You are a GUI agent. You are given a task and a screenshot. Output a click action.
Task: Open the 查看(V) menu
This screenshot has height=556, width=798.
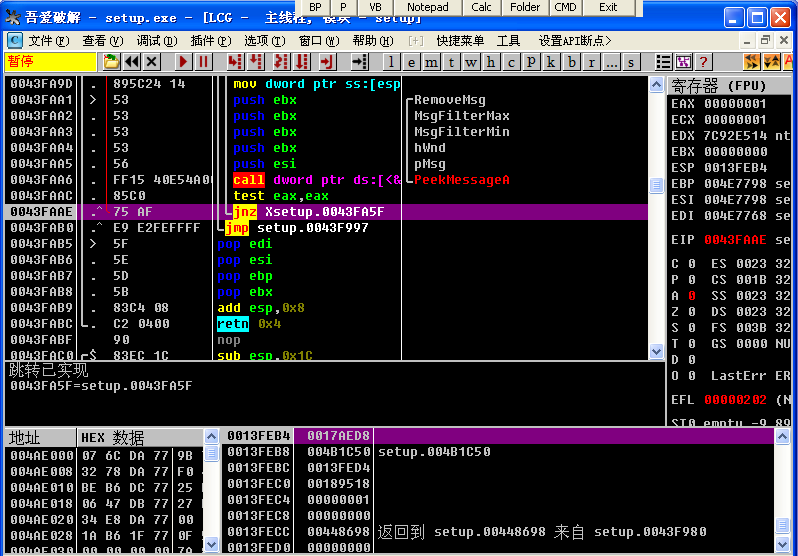[103, 41]
